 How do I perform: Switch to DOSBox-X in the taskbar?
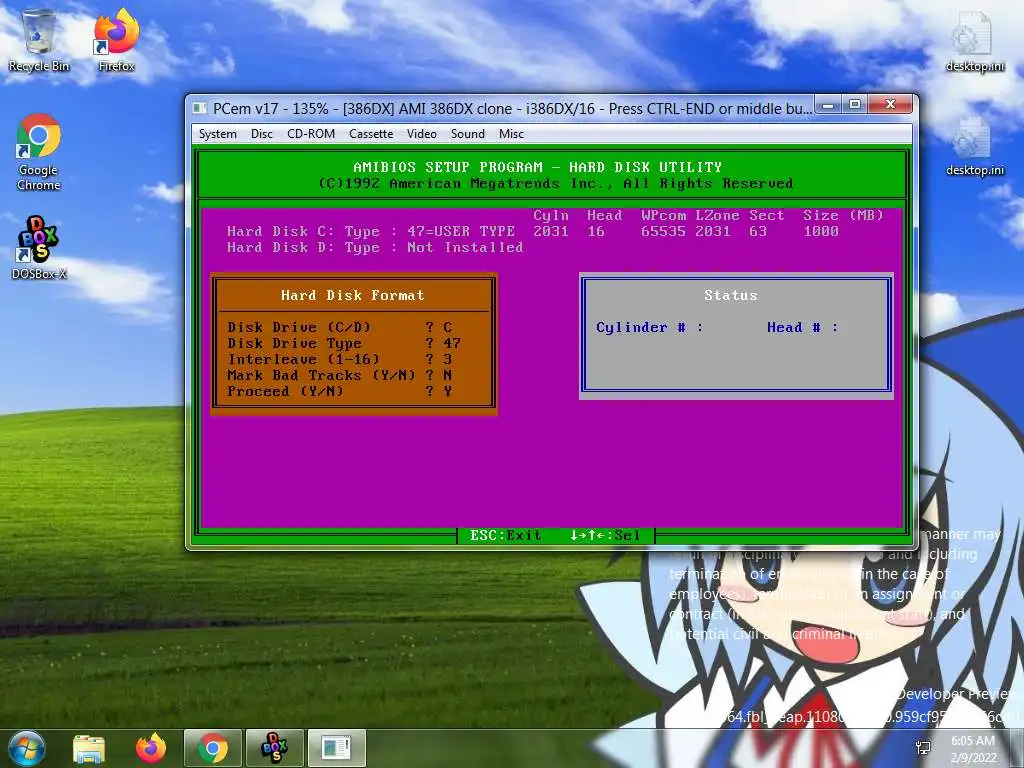tap(275, 748)
